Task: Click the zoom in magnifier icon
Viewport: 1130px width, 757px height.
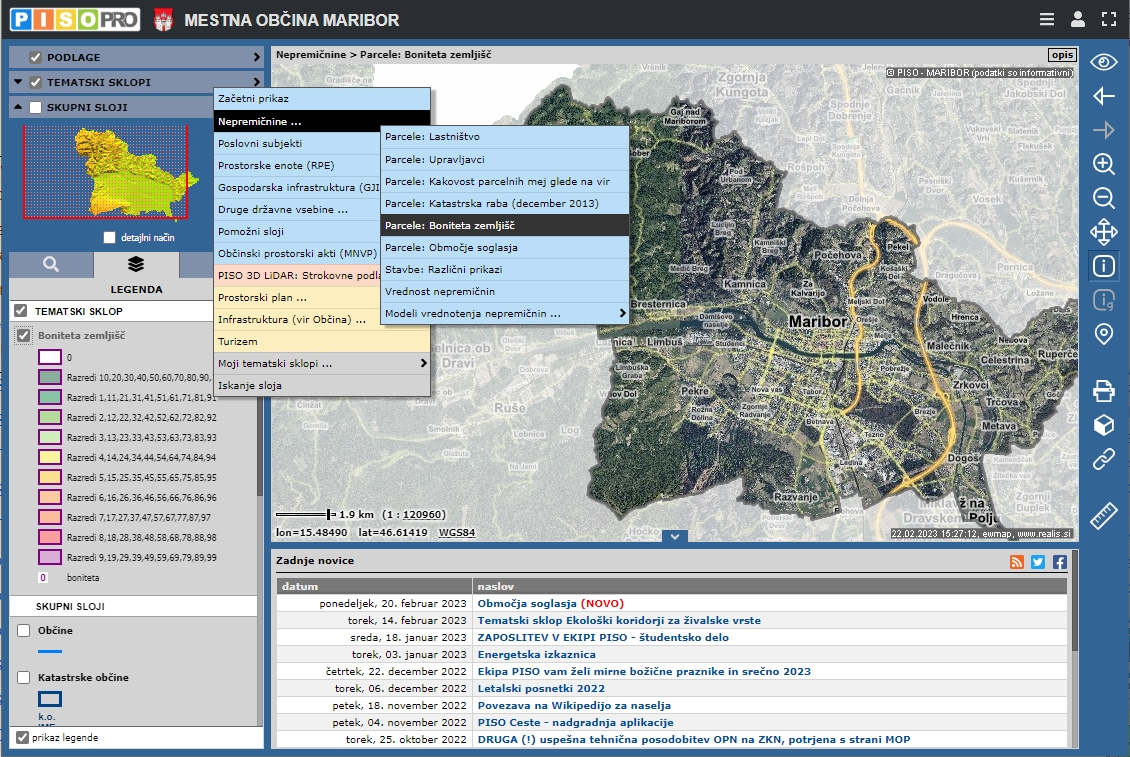Action: click(x=1103, y=164)
